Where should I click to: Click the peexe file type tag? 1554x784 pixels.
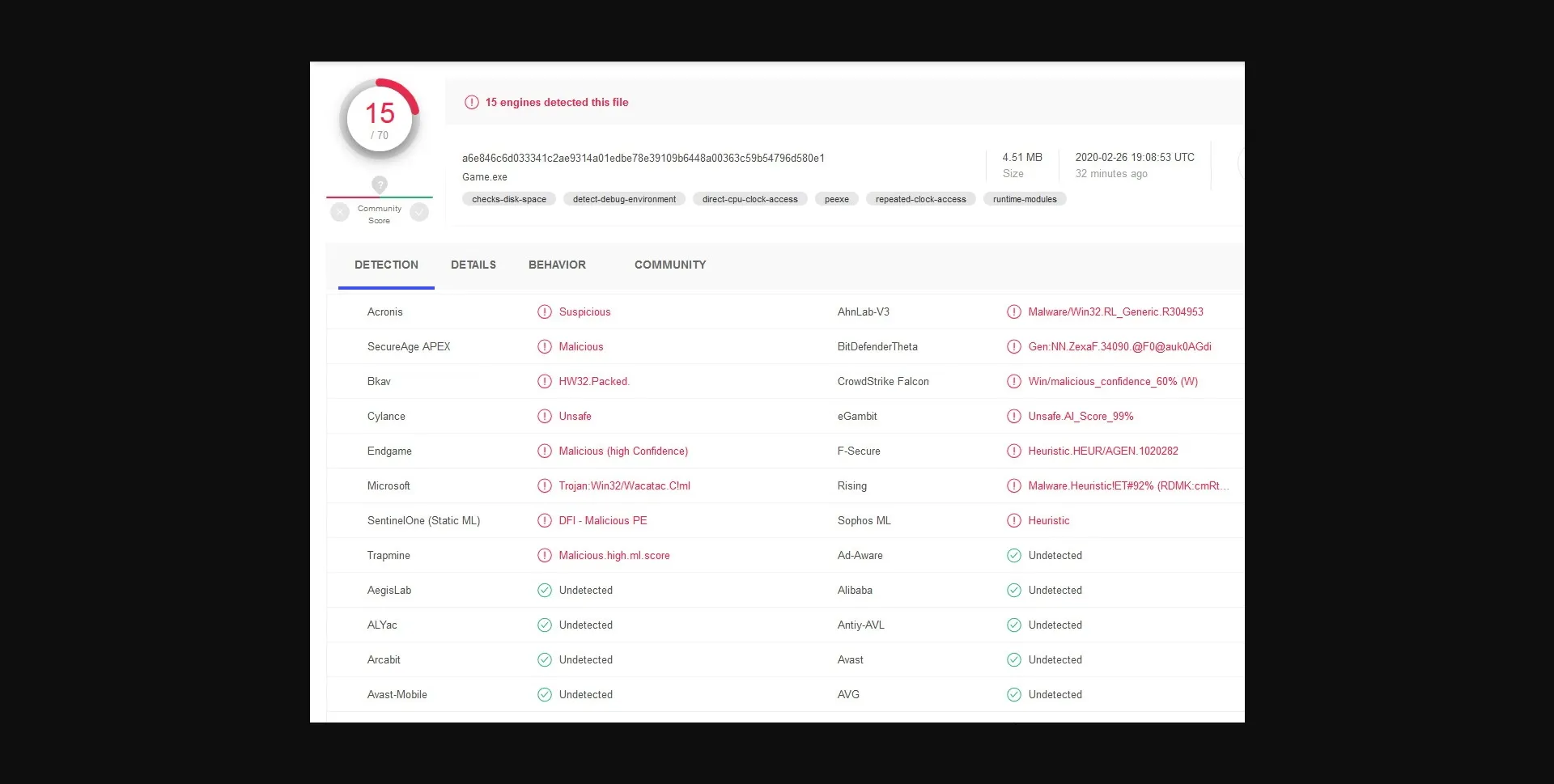[837, 200]
